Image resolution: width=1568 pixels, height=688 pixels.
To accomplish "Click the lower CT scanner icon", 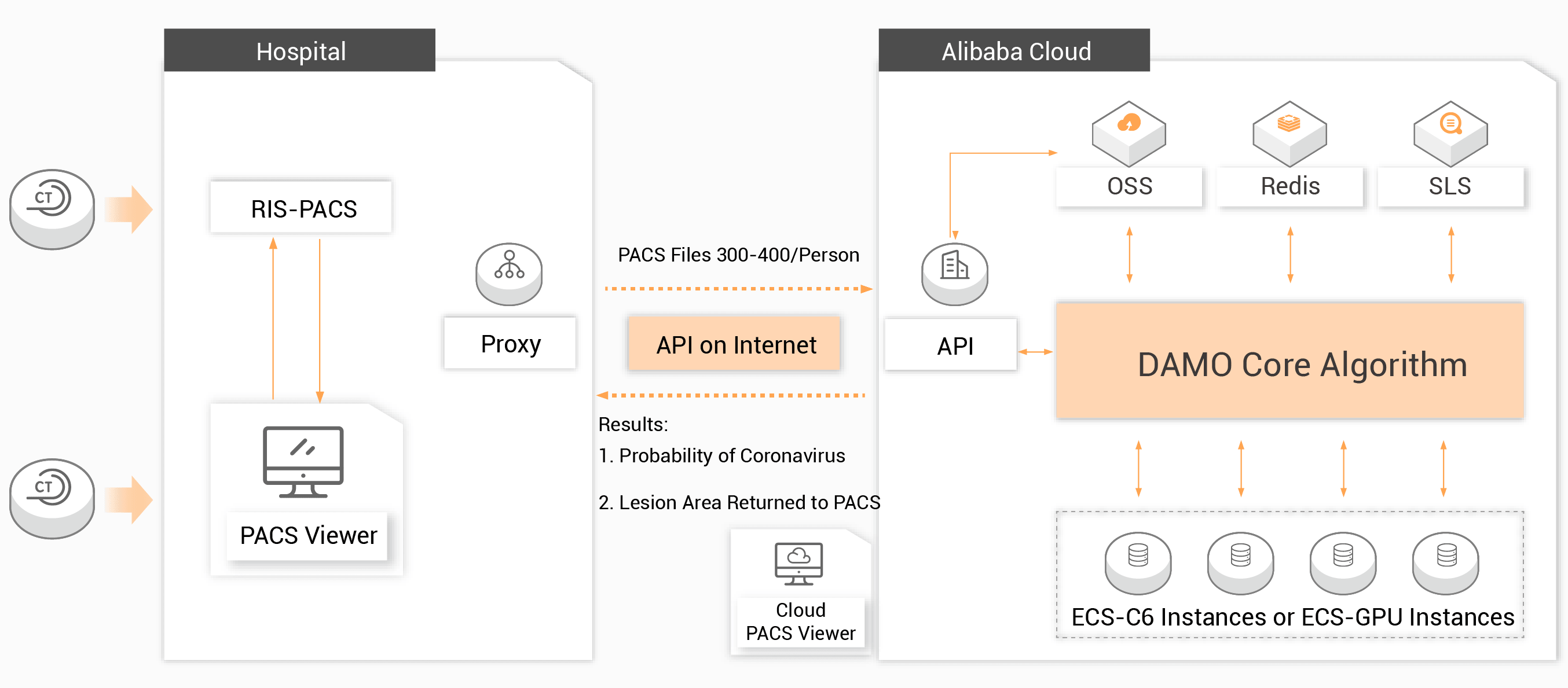I will [x=52, y=498].
